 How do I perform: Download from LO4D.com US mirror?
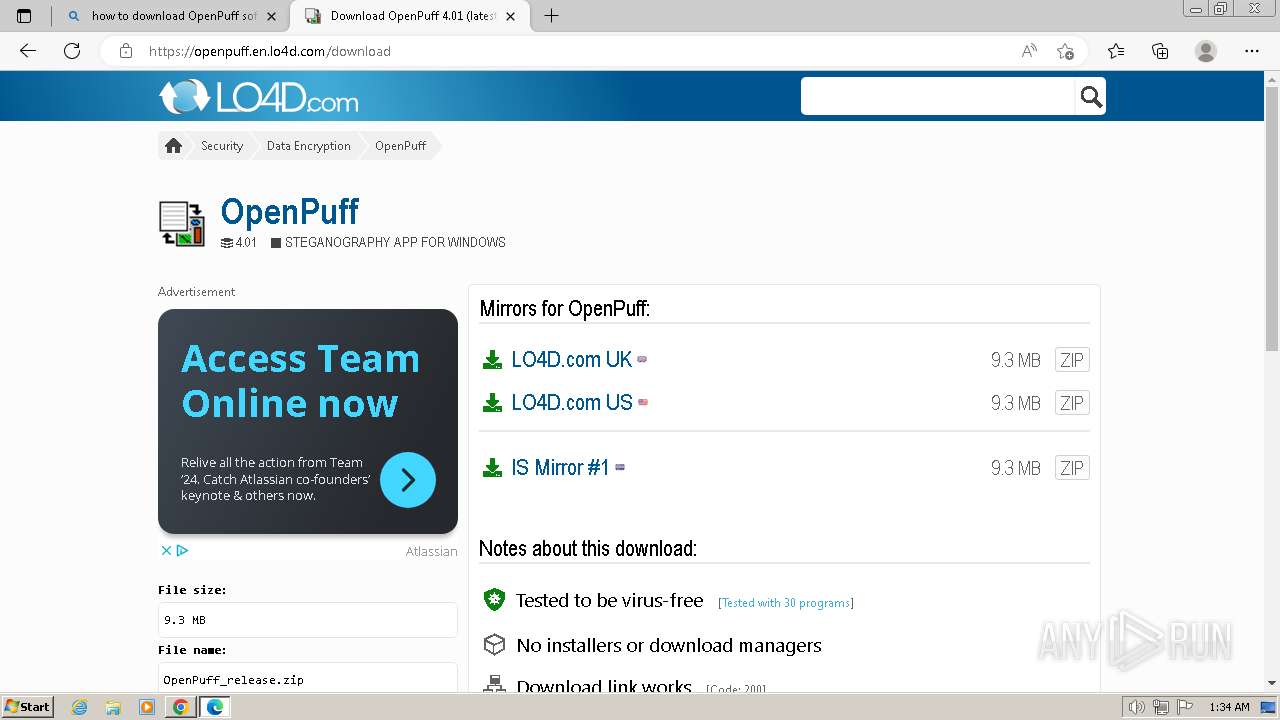(x=572, y=402)
